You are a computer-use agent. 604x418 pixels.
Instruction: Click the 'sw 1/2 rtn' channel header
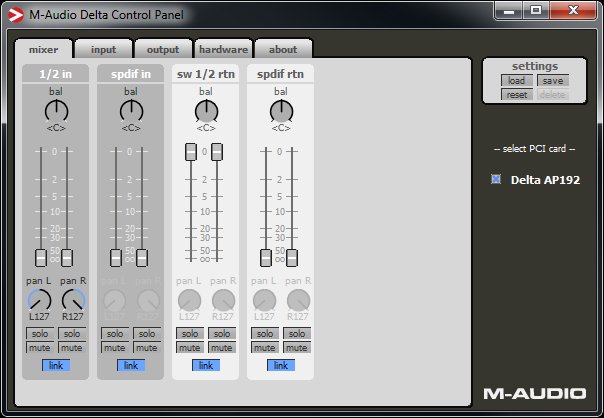coord(206,74)
